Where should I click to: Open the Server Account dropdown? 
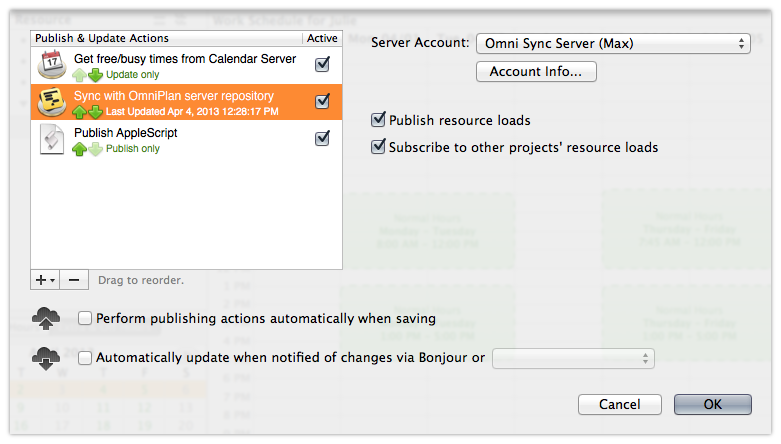point(612,43)
